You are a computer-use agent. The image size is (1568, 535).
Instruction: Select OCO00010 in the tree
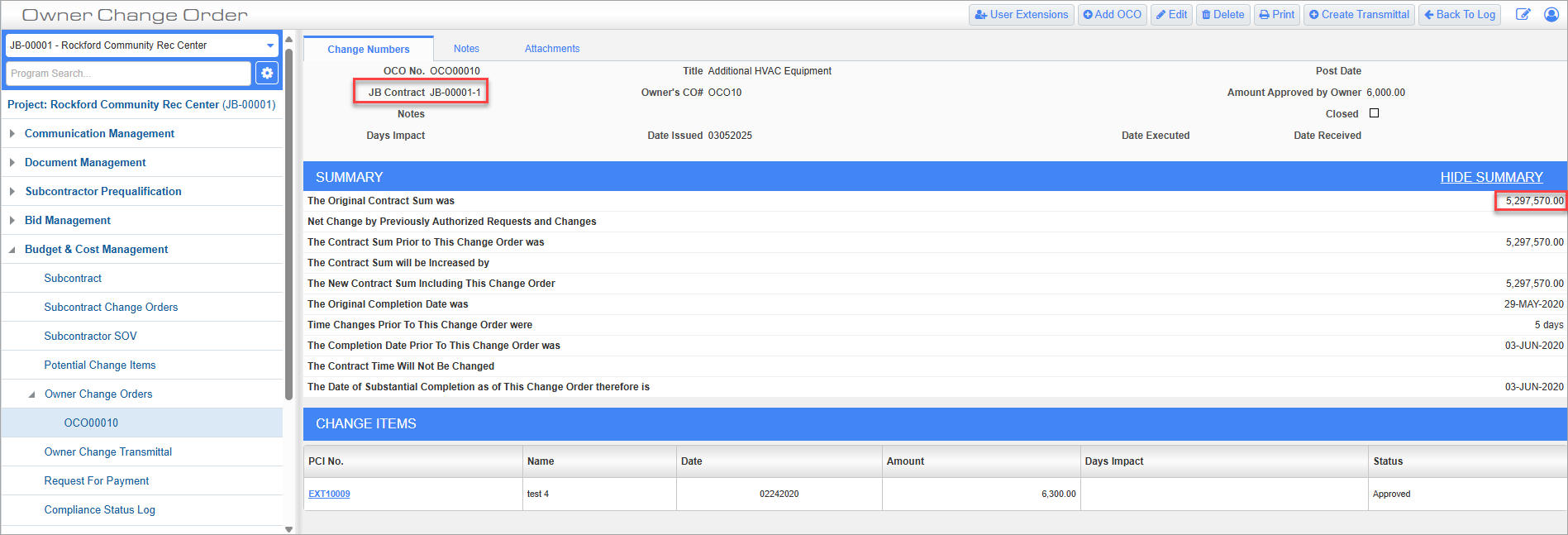pos(142,423)
